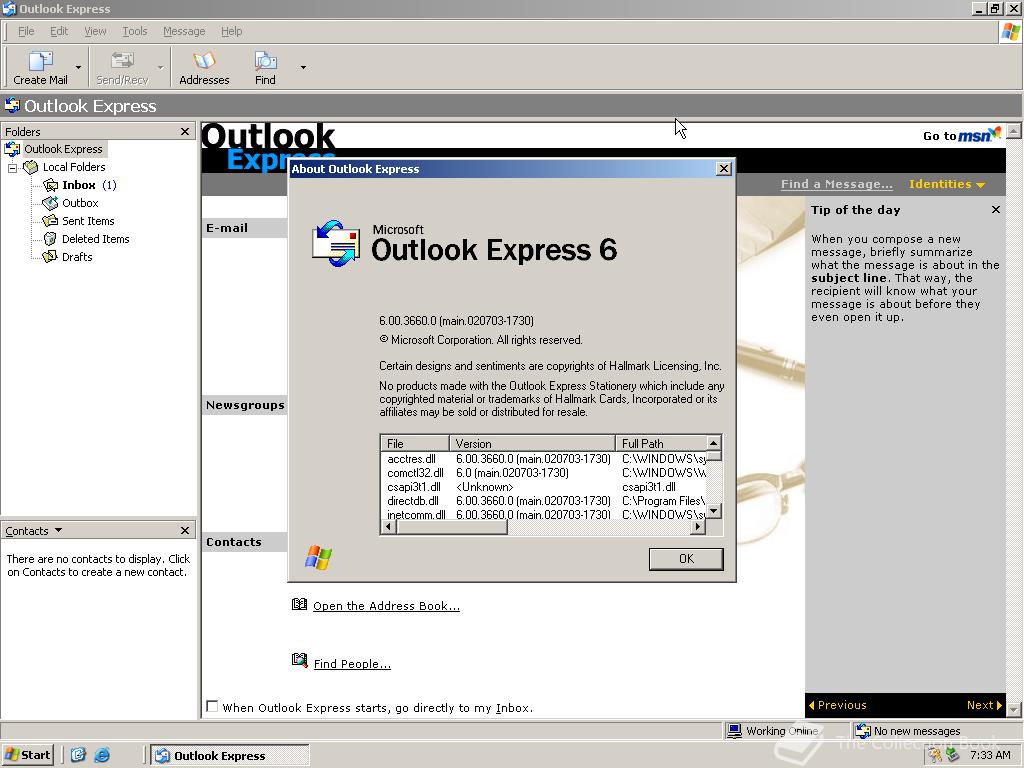Select Outlook Express root in folder tree
The width and height of the screenshot is (1024, 768).
pyautogui.click(x=63, y=149)
